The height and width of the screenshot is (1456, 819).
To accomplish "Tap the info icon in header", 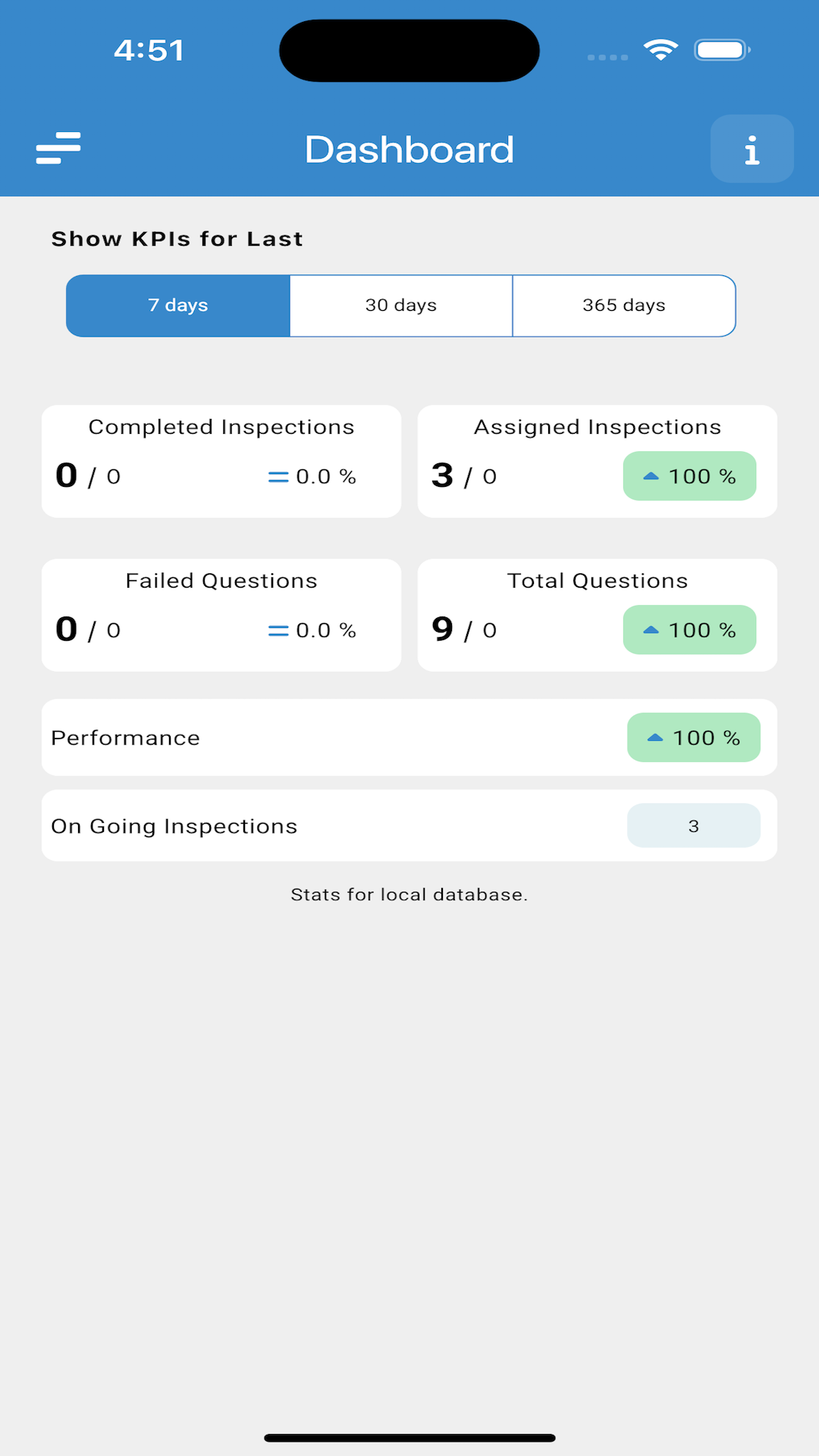I will (752, 149).
